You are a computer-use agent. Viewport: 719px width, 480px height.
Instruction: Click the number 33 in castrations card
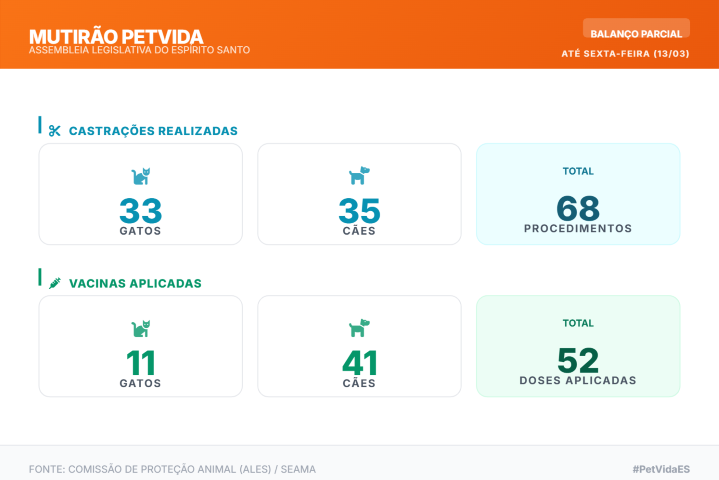(140, 210)
